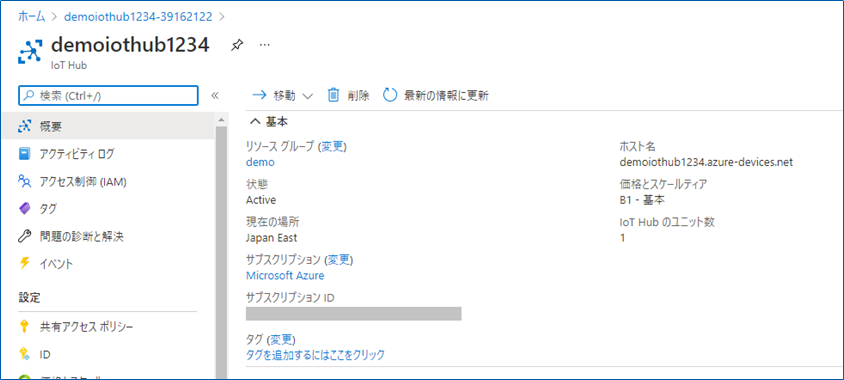This screenshot has height=380, width=844.
Task: Click the 概要 sidebar icon
Action: pos(25,127)
